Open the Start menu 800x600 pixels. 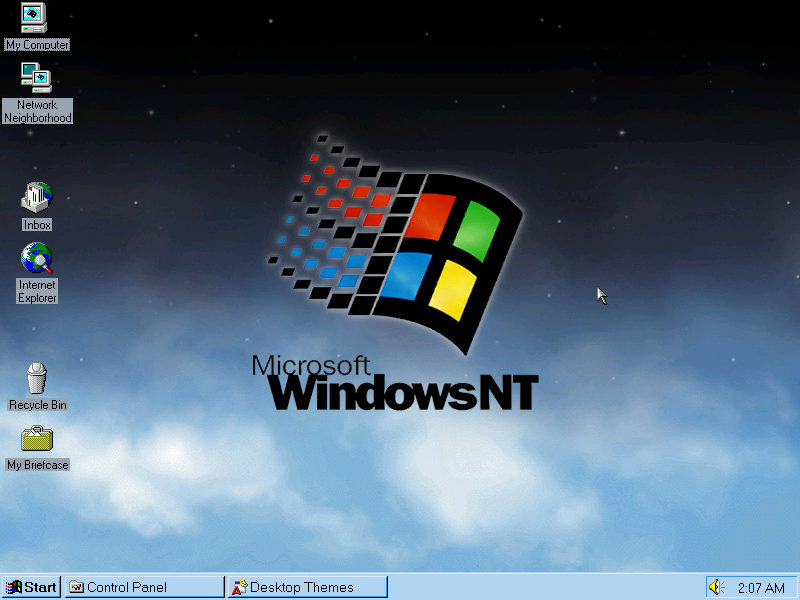coord(31,587)
